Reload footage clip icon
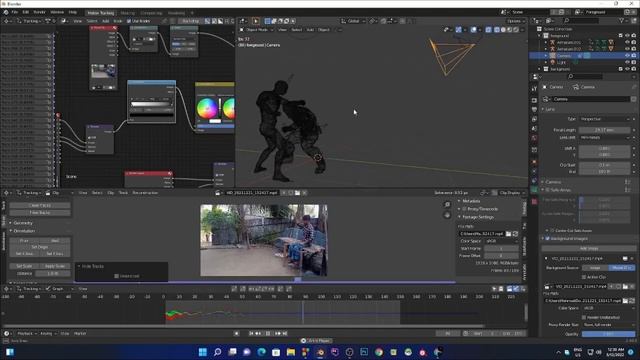 (515, 233)
